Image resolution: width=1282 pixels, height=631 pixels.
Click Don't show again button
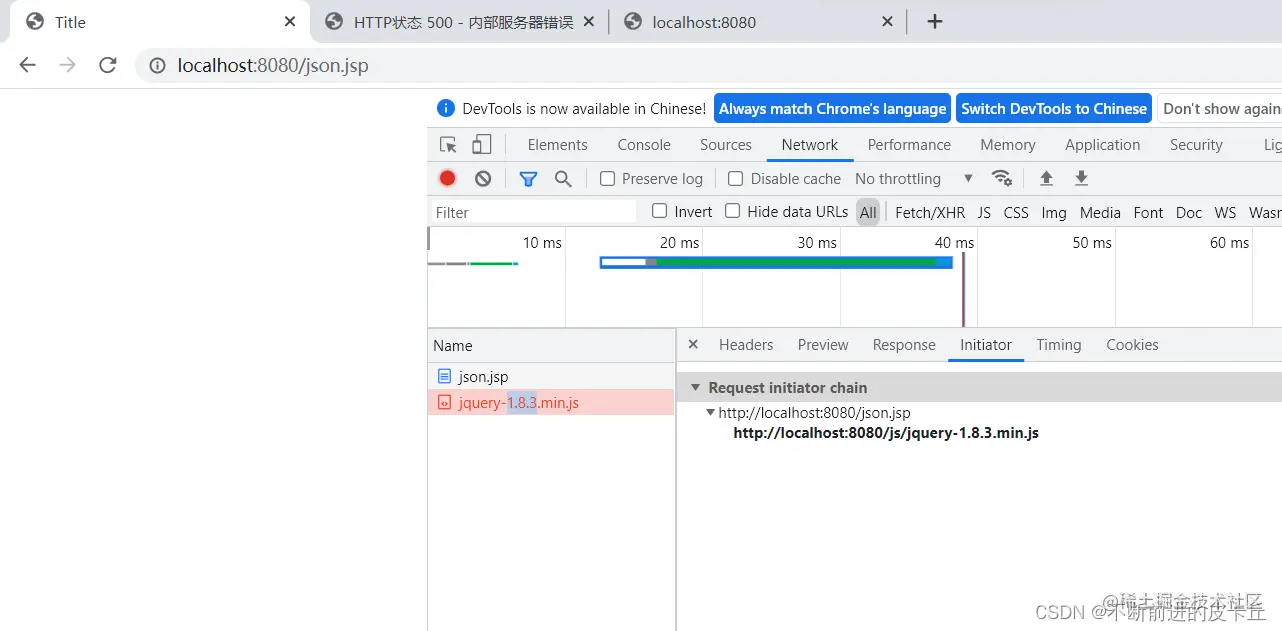coord(1220,108)
